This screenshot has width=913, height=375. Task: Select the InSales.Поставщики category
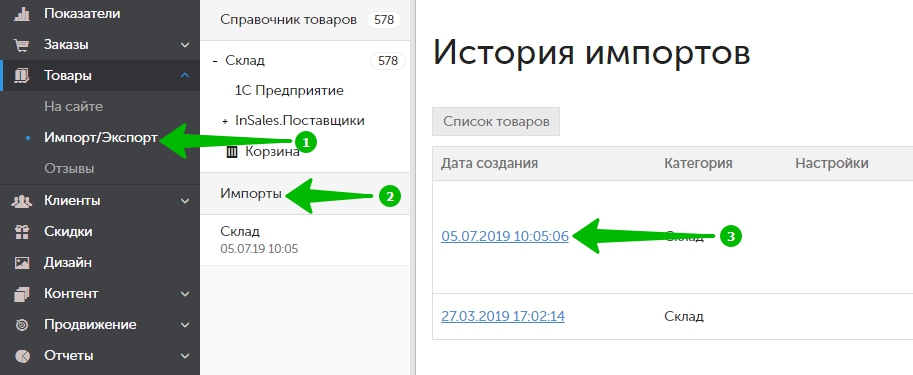(x=300, y=121)
